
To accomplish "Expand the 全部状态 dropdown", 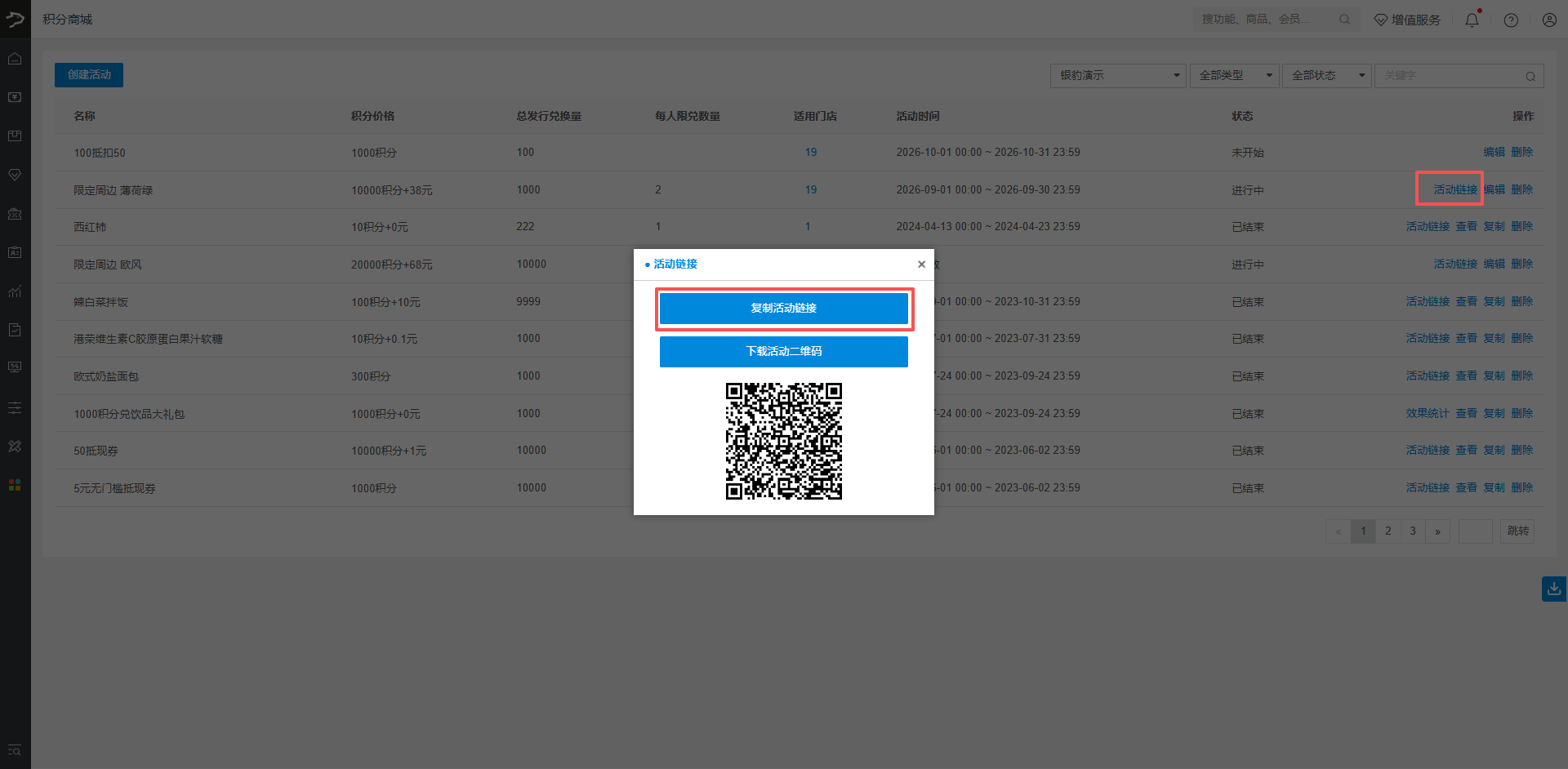I will [x=1326, y=75].
